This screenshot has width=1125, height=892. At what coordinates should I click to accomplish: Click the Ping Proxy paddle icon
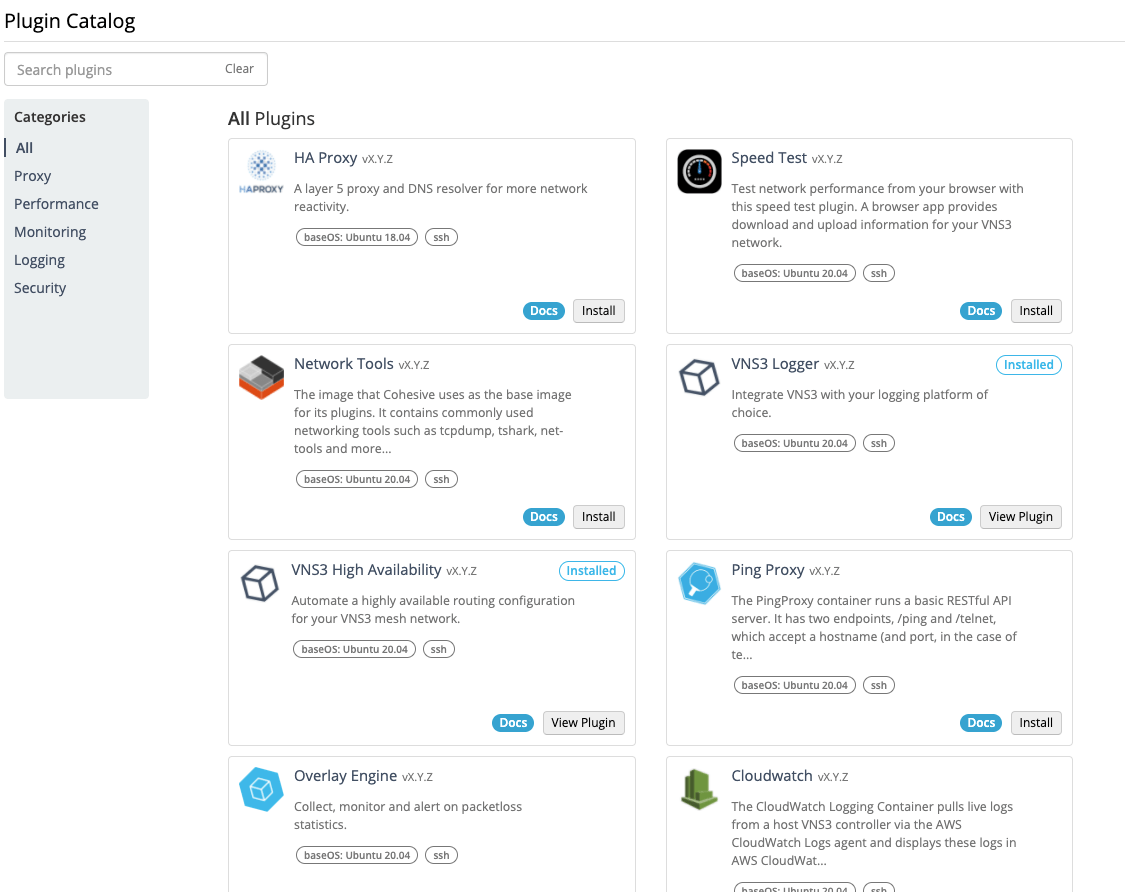click(700, 583)
